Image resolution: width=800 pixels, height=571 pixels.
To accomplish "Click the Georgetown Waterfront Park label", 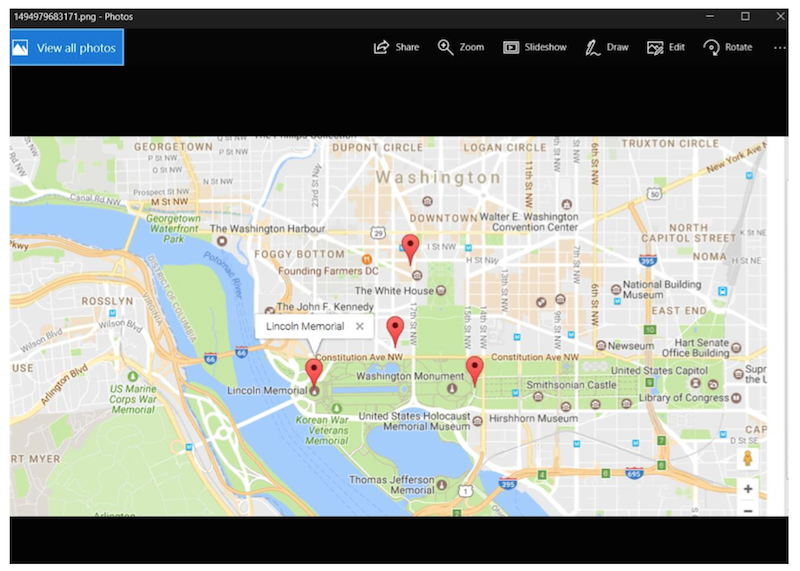I will click(173, 229).
